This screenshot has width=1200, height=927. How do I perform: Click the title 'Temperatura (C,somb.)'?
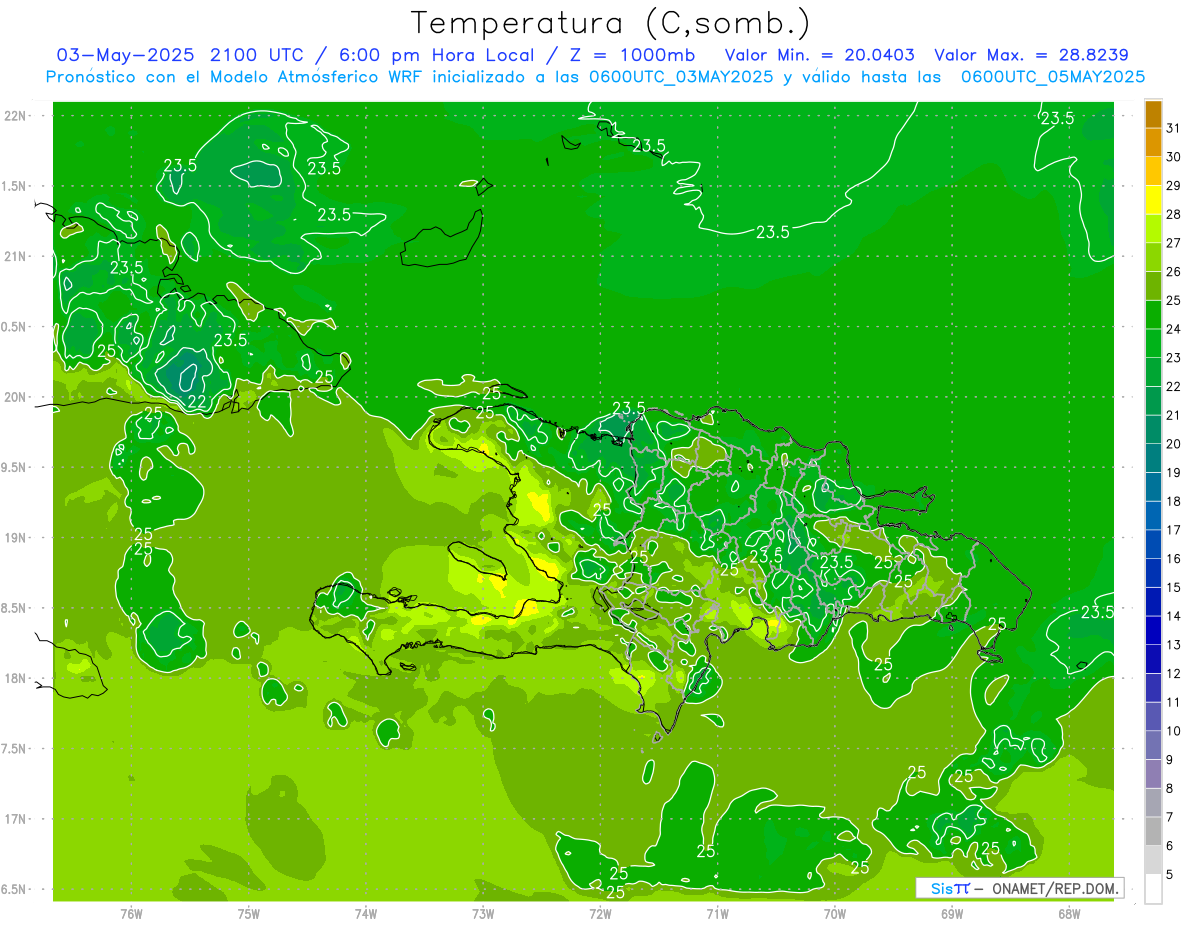click(x=611, y=23)
